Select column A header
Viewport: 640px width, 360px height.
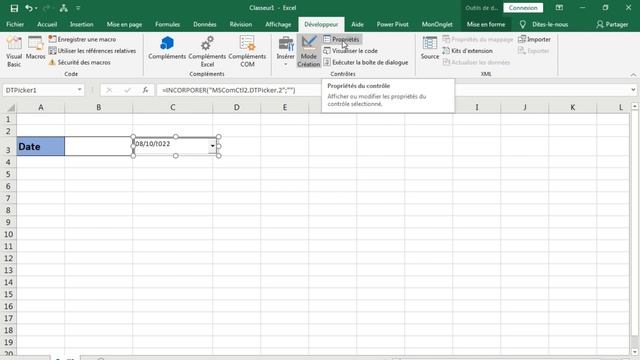tap(40, 107)
